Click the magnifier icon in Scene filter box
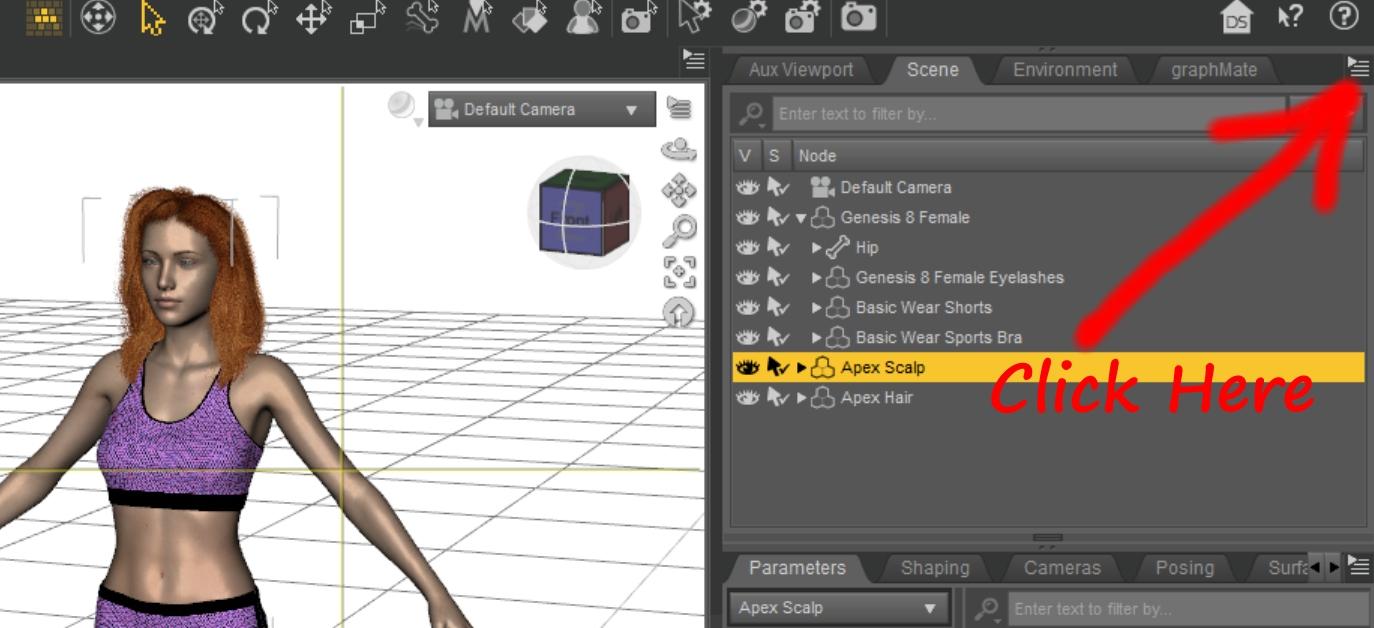This screenshot has width=1374, height=628. 752,115
